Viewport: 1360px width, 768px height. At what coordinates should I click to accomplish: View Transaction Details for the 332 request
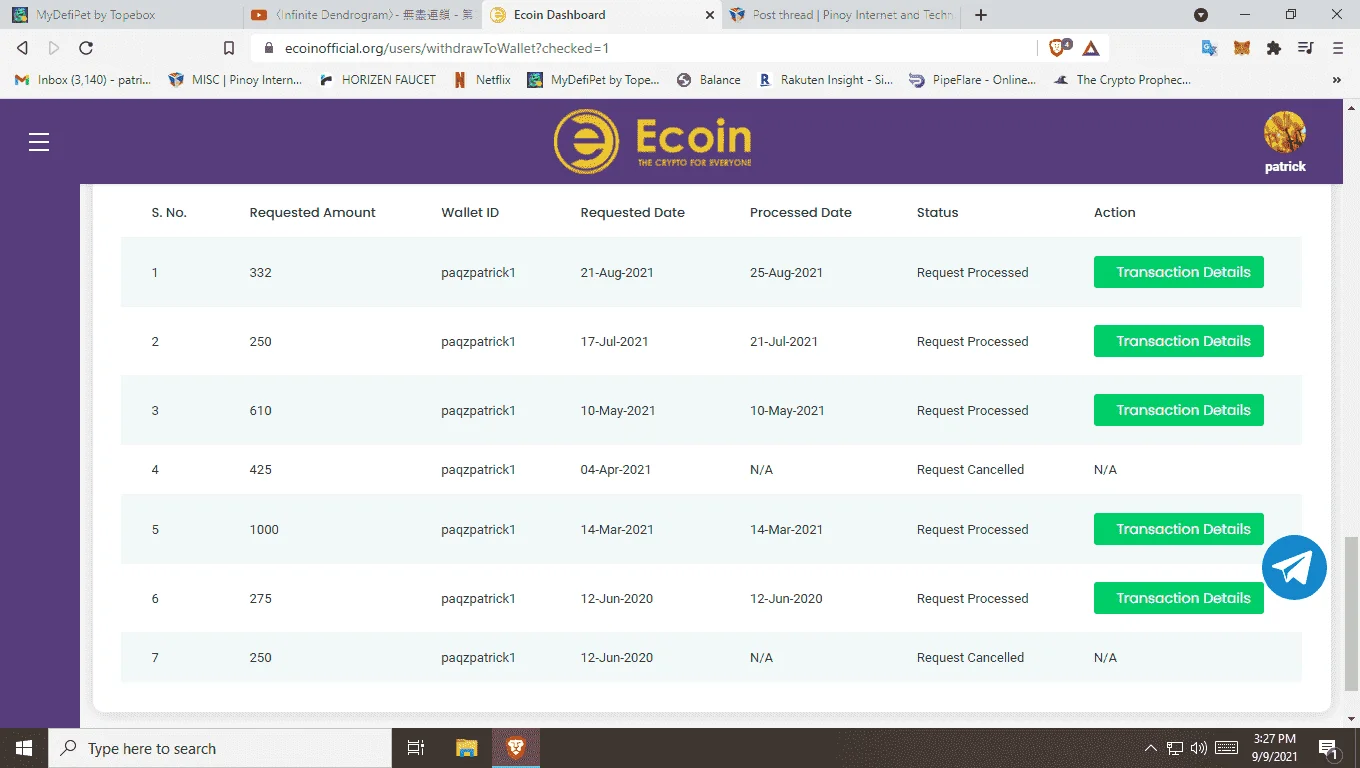(1179, 272)
